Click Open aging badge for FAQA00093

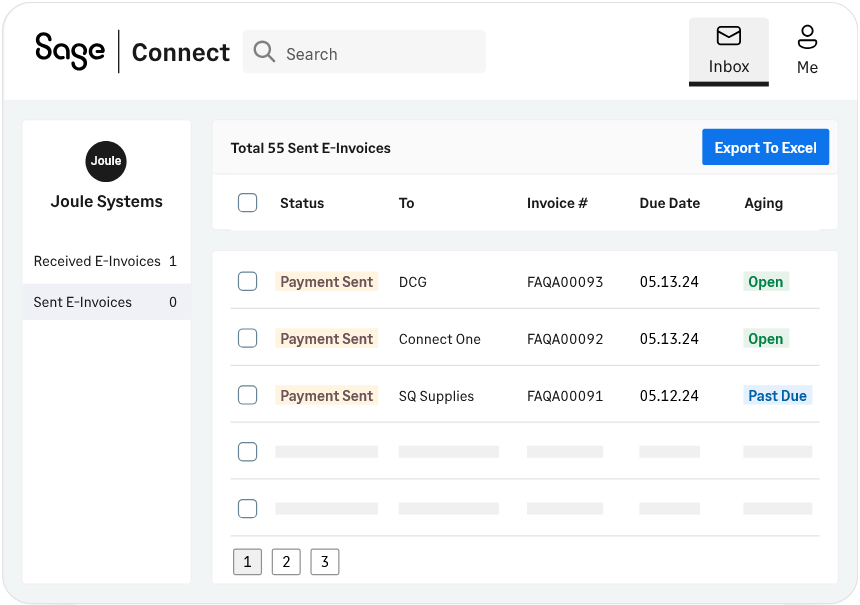[x=766, y=281]
